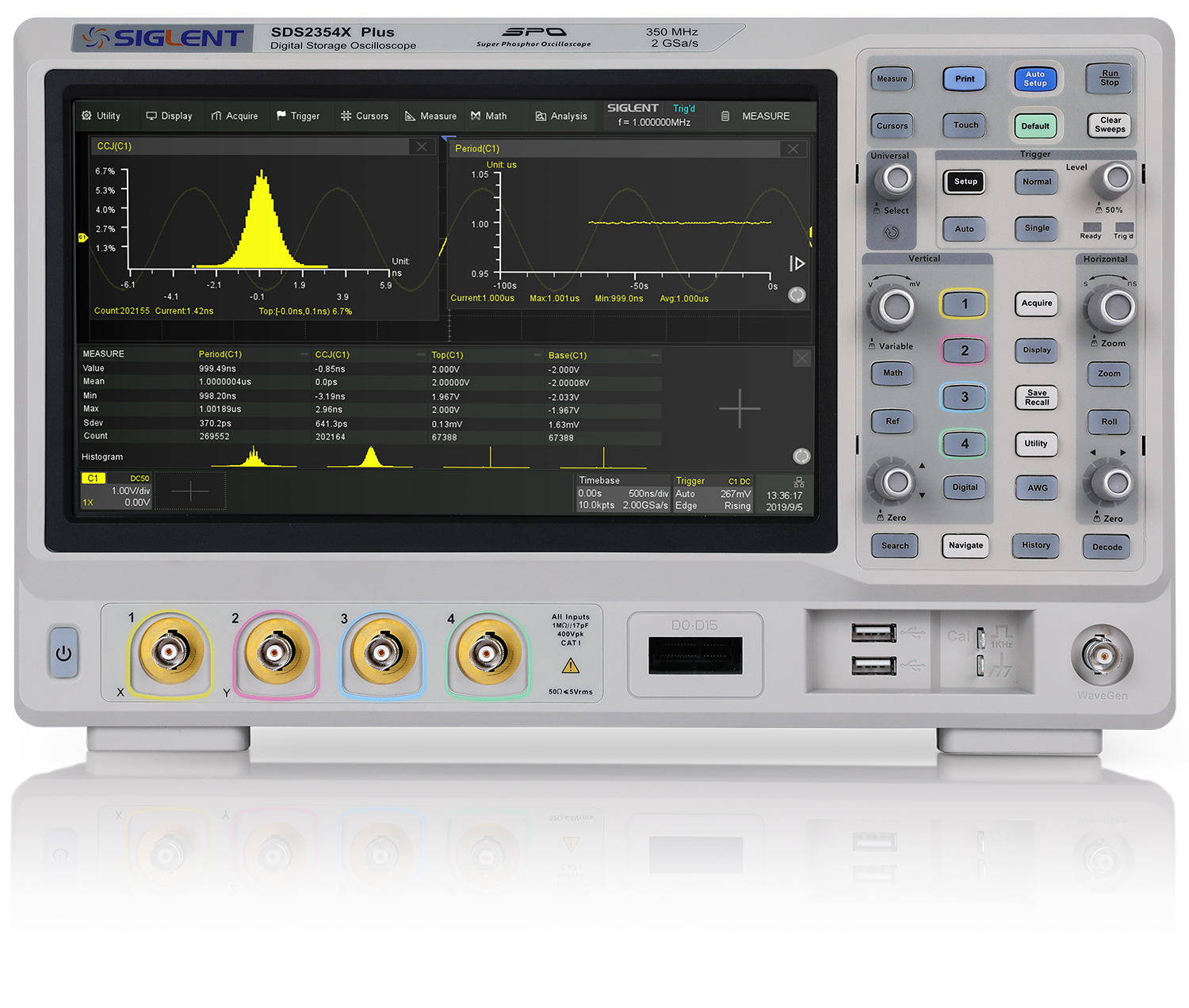Open the Math menu in toolbar
Viewport: 1189px width, 1008px height.
(x=489, y=116)
